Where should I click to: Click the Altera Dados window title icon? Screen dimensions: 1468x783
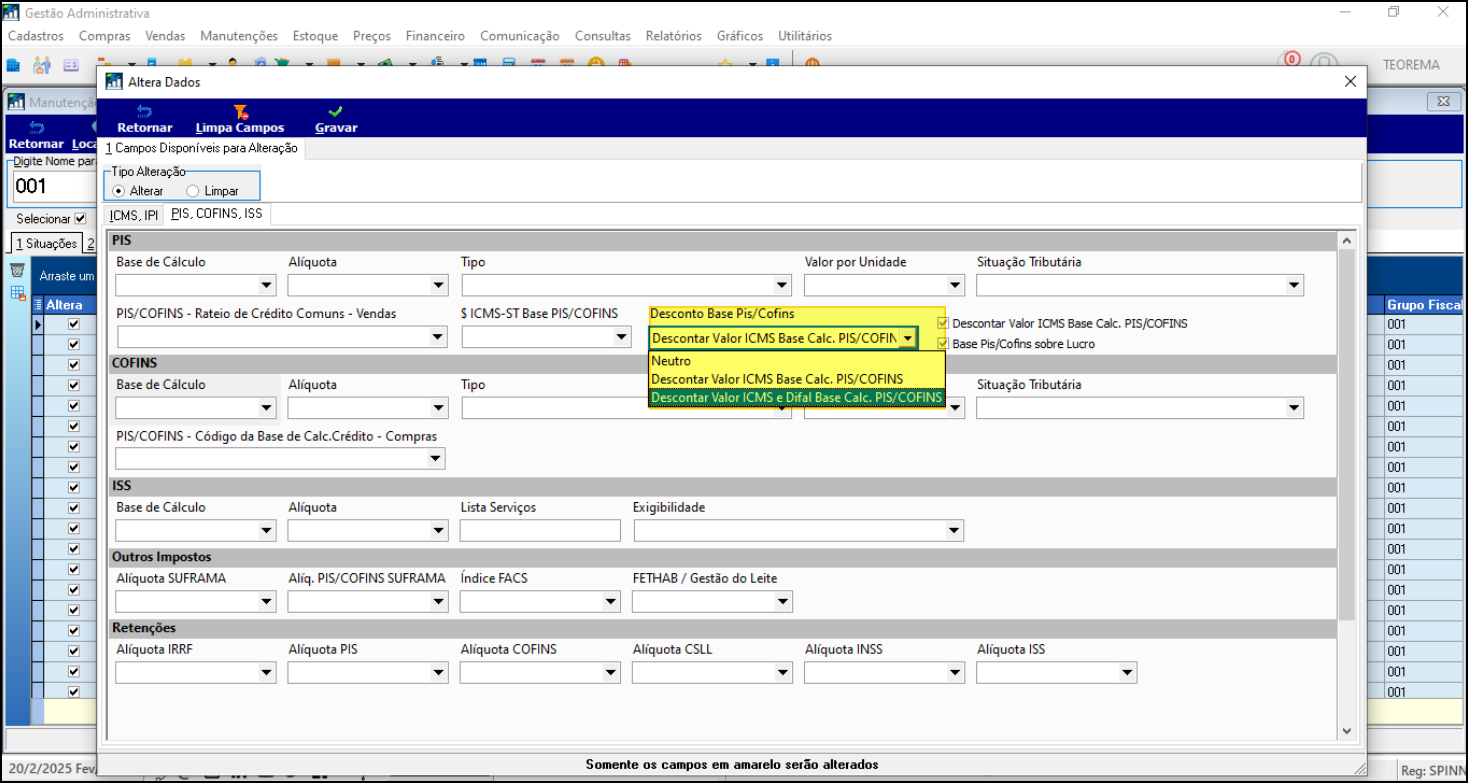pos(113,82)
